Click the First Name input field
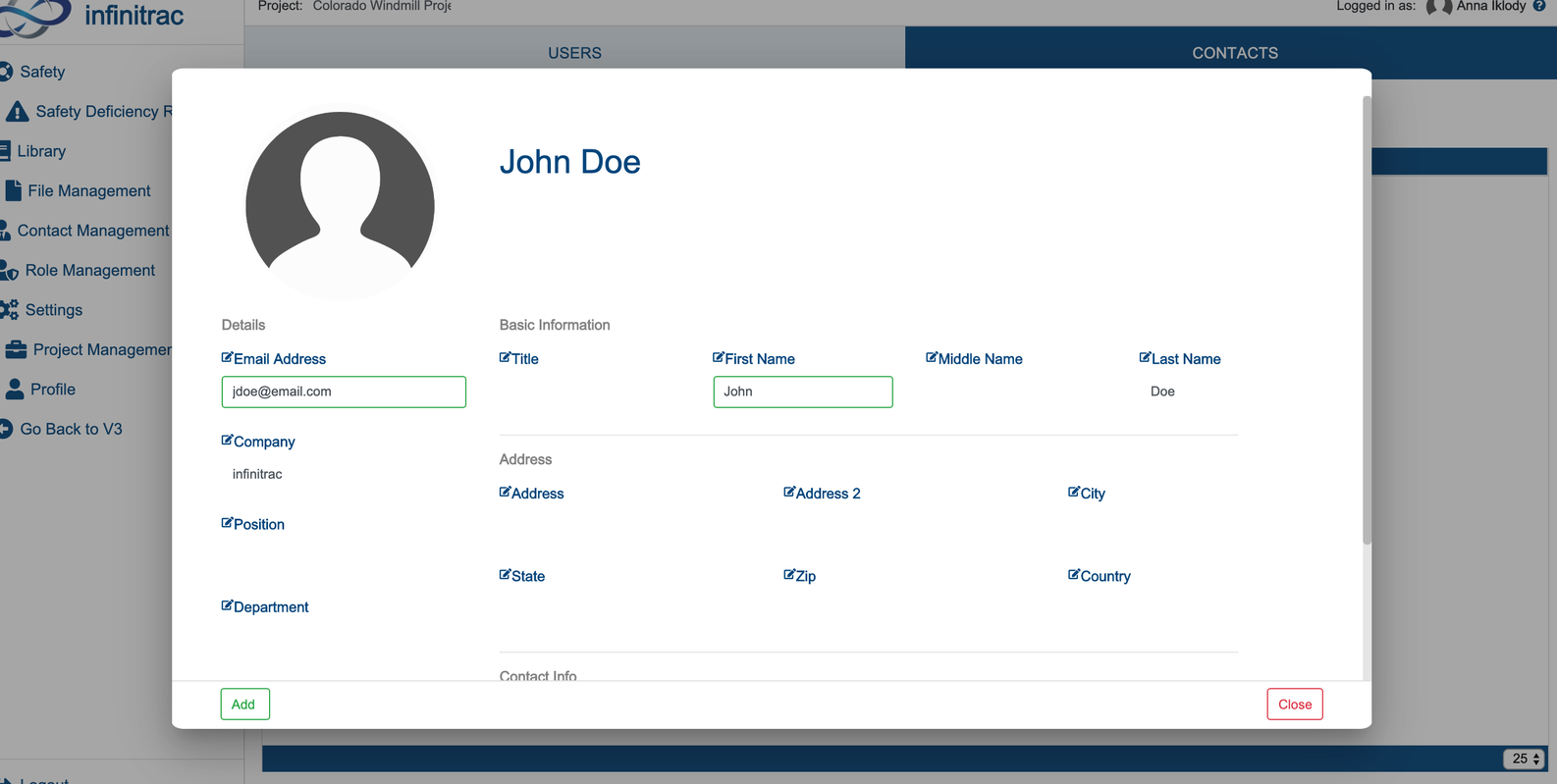The height and width of the screenshot is (784, 1557). (803, 392)
